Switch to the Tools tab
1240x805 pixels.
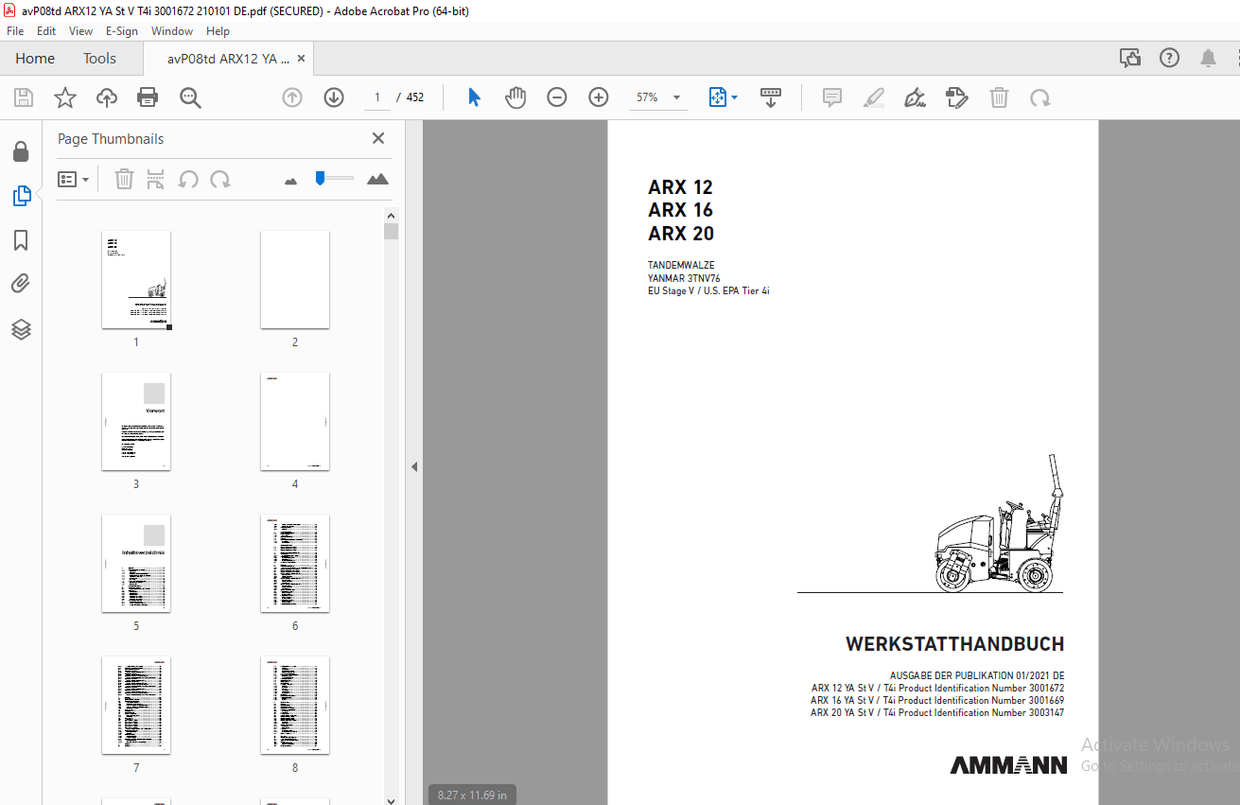tap(99, 58)
